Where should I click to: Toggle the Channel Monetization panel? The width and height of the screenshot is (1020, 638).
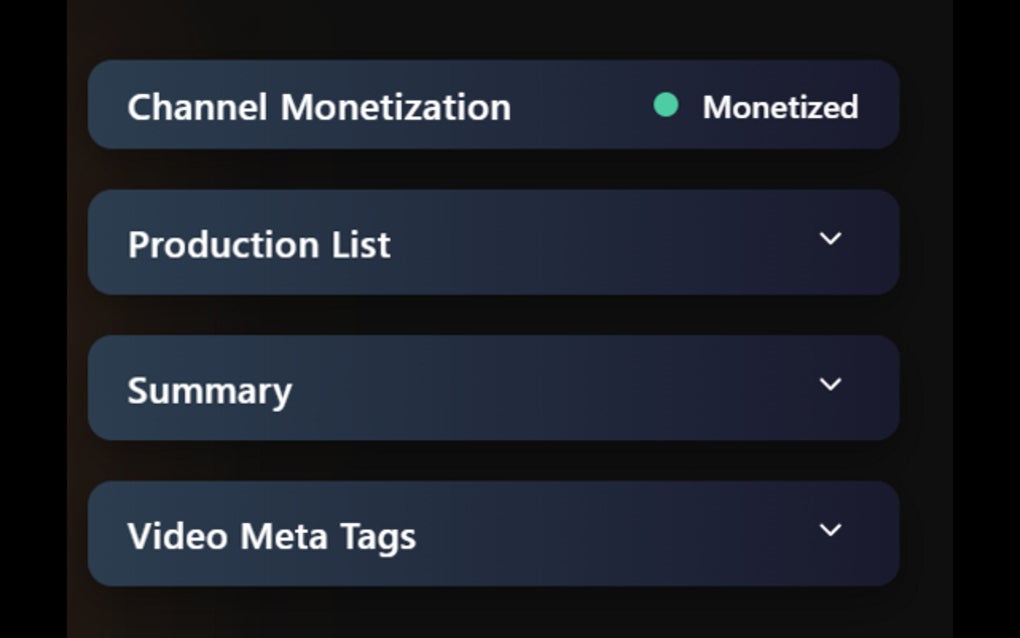pos(493,104)
